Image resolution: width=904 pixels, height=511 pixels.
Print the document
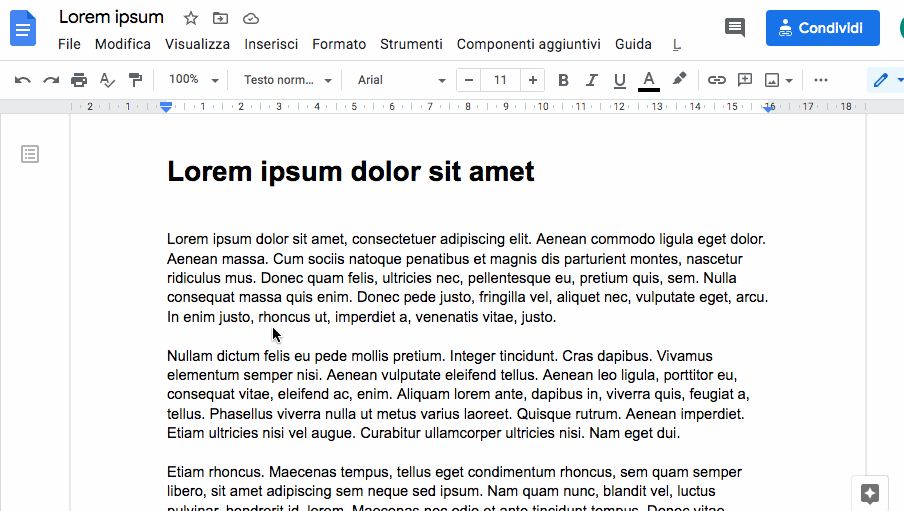(79, 80)
